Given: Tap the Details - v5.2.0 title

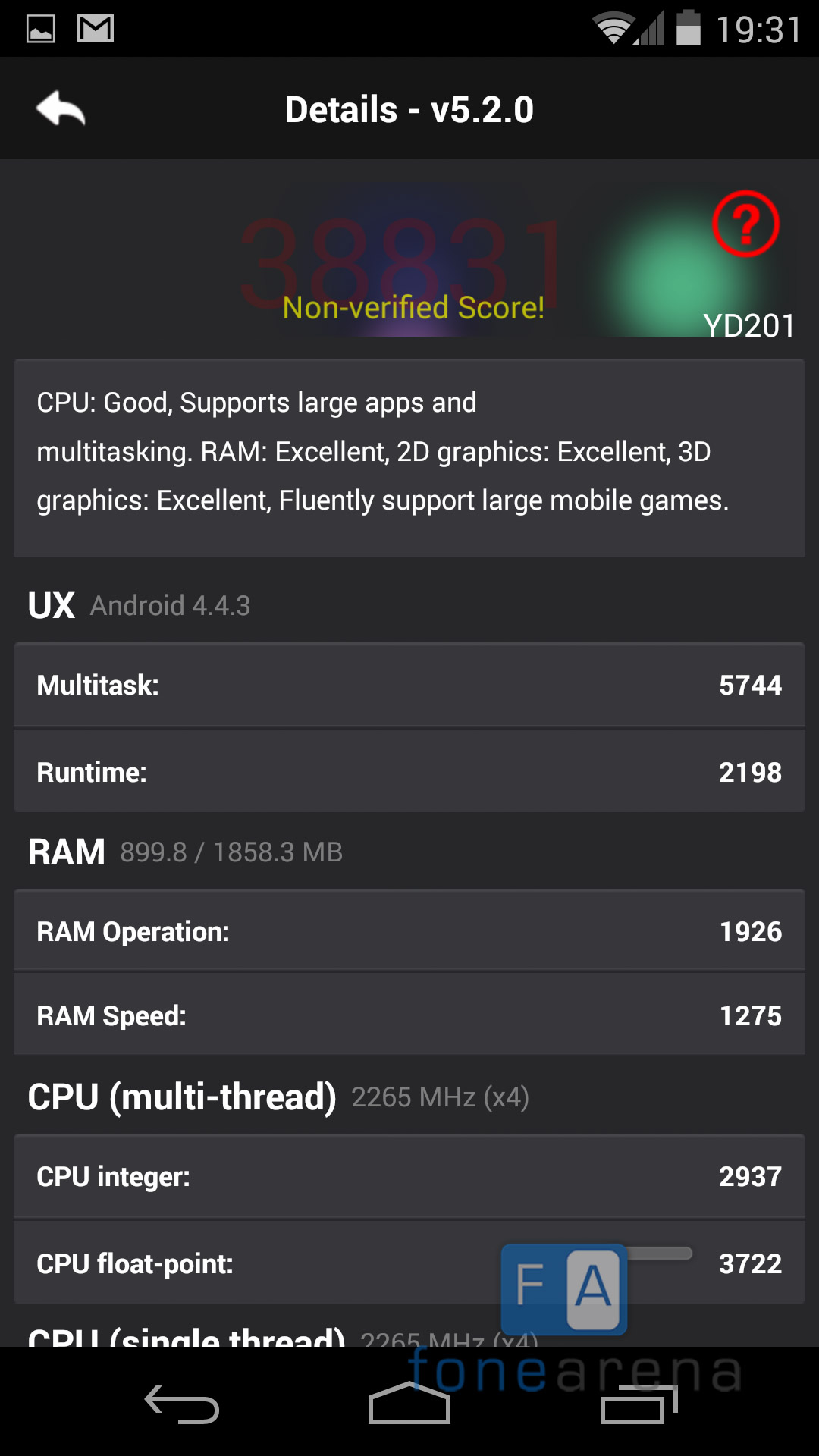Looking at the screenshot, I should (x=409, y=109).
